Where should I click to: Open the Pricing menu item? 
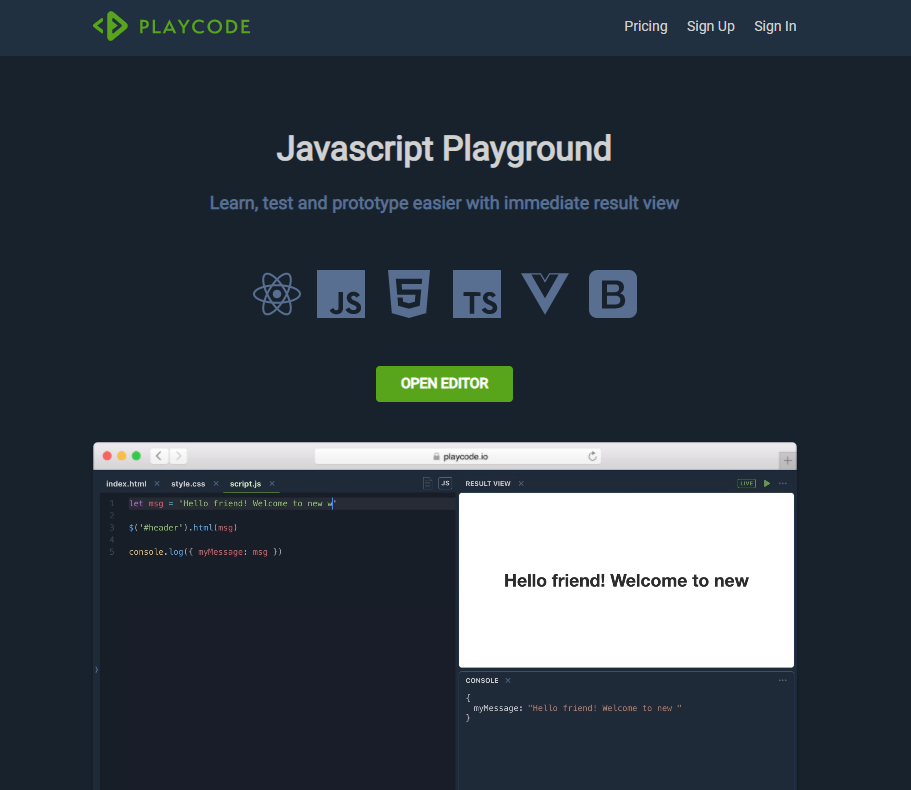pos(645,26)
